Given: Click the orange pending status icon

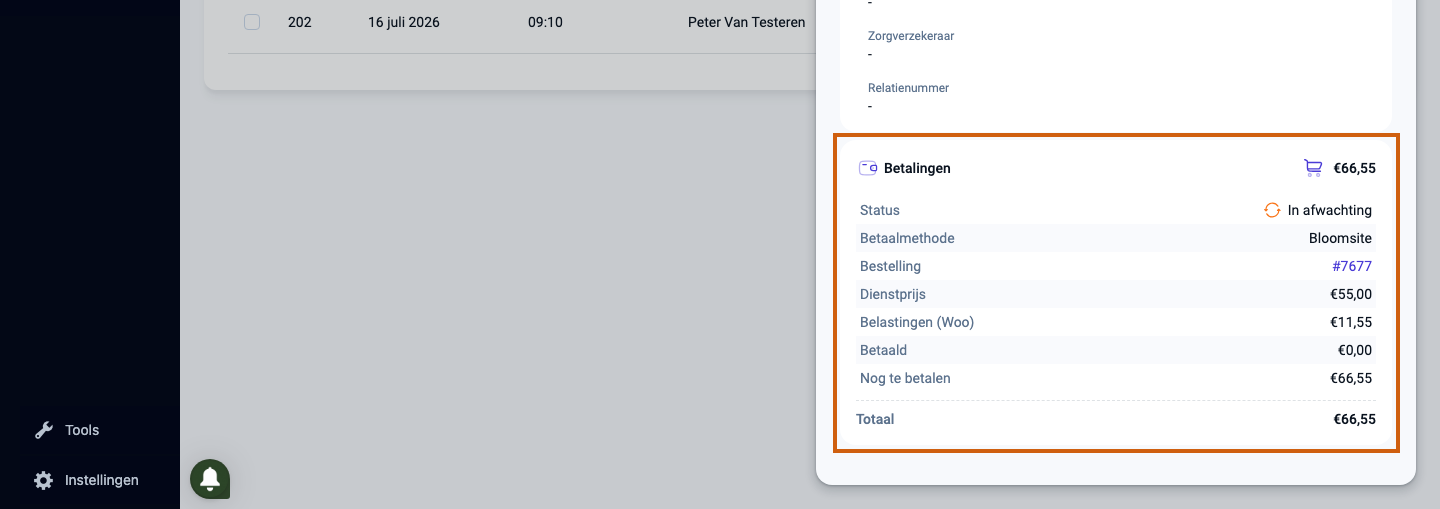Looking at the screenshot, I should [1272, 210].
